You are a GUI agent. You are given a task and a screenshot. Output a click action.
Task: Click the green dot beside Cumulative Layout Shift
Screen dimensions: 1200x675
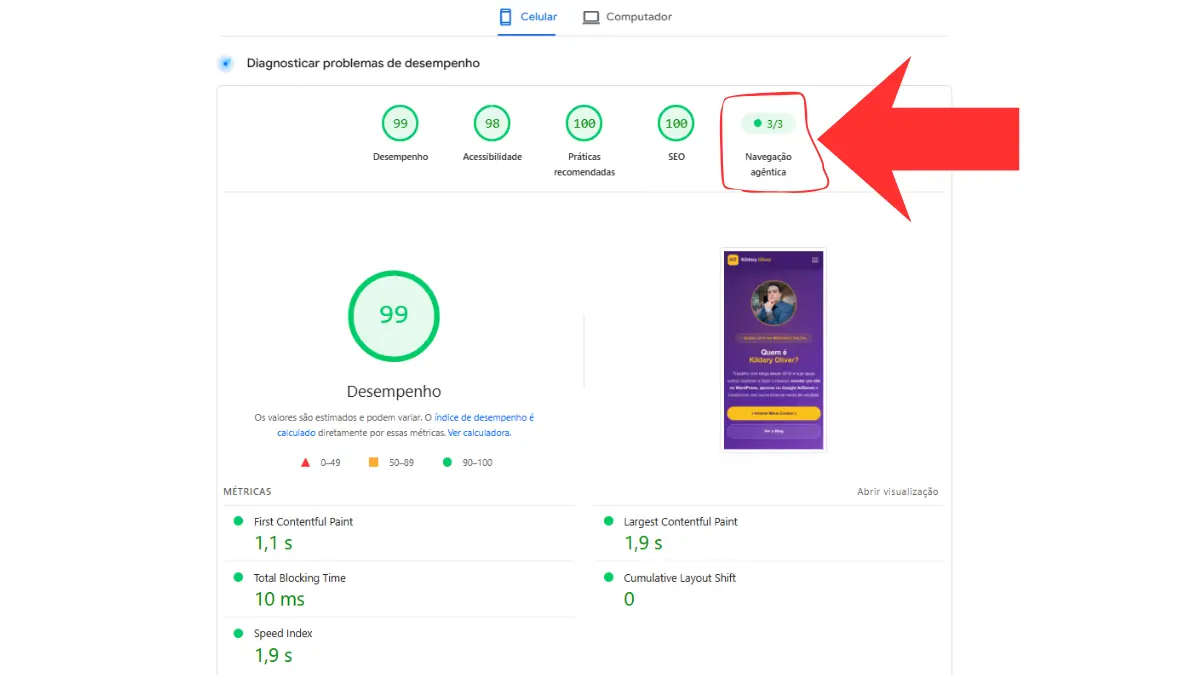(x=608, y=577)
